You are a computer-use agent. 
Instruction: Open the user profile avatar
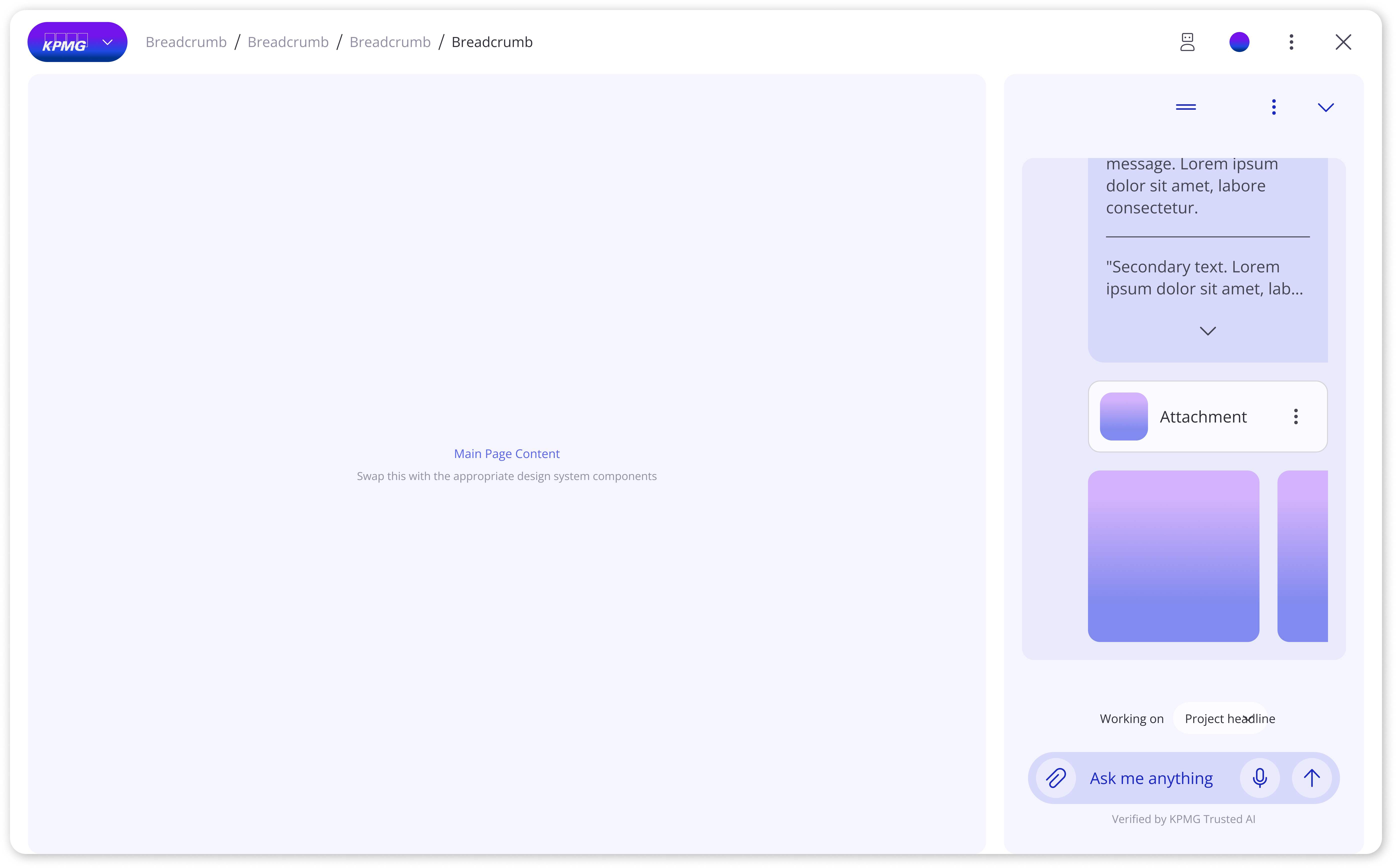click(1239, 42)
